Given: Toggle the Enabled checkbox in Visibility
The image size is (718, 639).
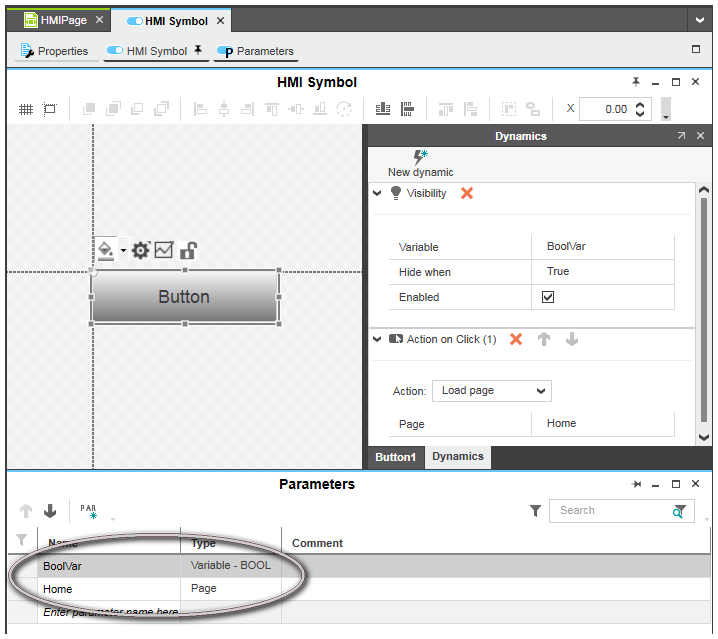Looking at the screenshot, I should pyautogui.click(x=548, y=297).
